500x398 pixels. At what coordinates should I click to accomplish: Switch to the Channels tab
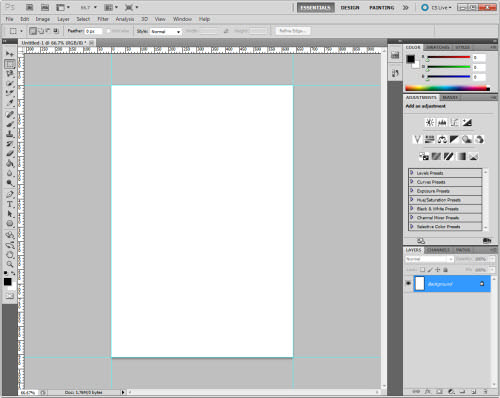[439, 250]
